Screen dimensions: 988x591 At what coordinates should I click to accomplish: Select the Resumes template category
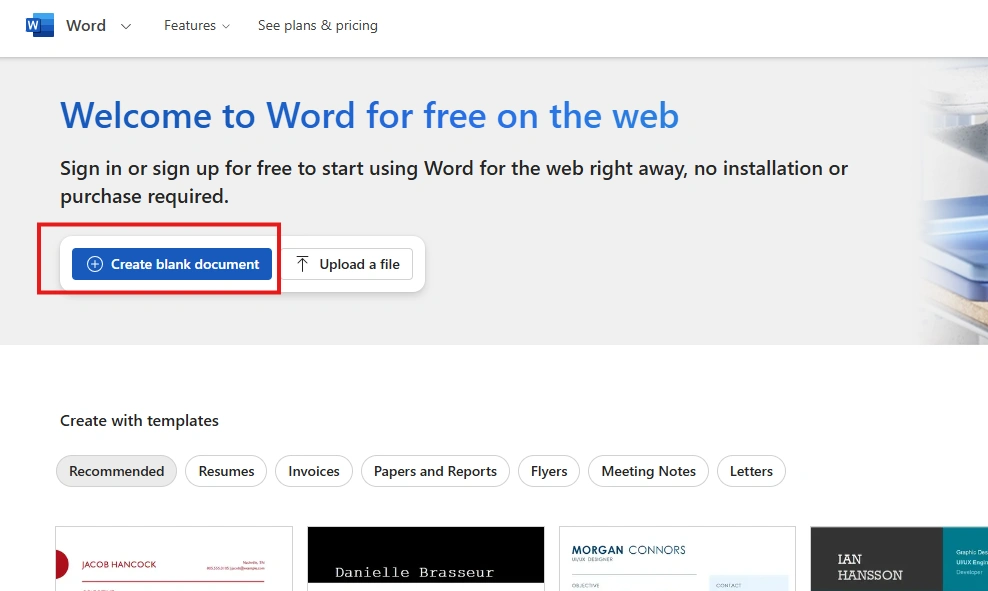click(x=226, y=471)
